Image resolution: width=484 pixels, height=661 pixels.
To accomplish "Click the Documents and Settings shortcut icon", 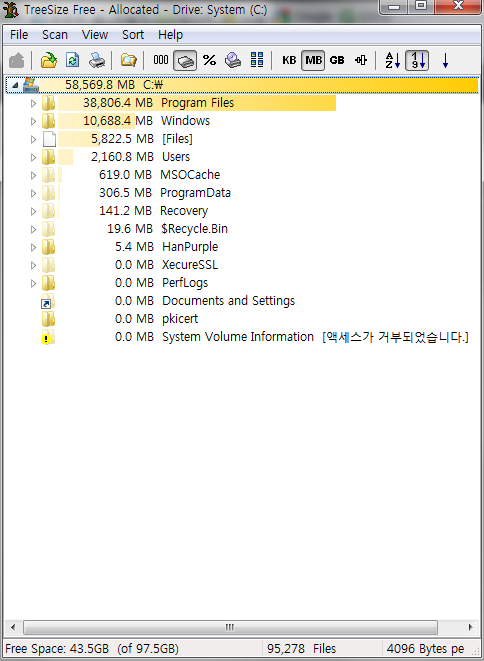I will click(x=48, y=301).
